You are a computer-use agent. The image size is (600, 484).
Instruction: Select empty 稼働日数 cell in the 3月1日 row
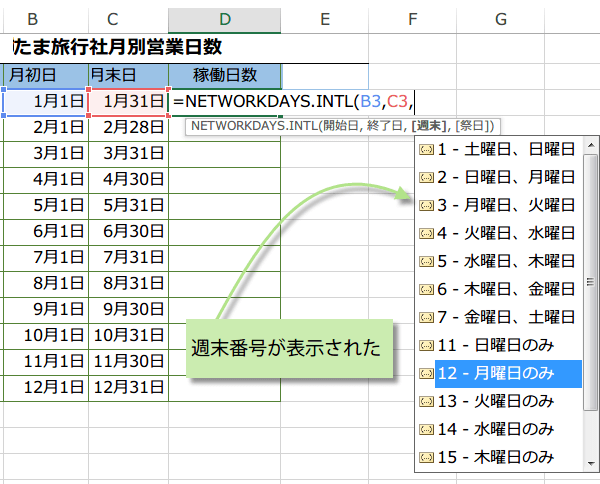click(x=225, y=153)
